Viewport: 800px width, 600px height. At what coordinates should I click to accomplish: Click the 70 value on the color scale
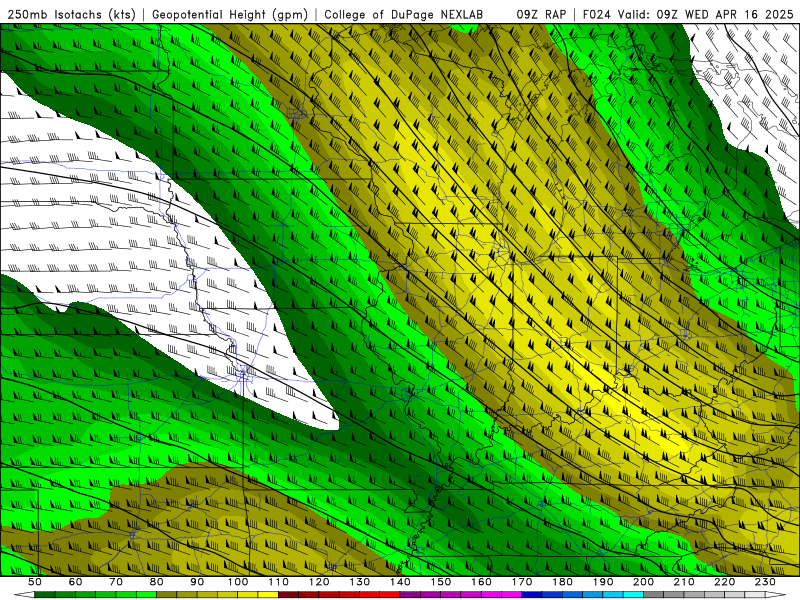click(x=116, y=582)
